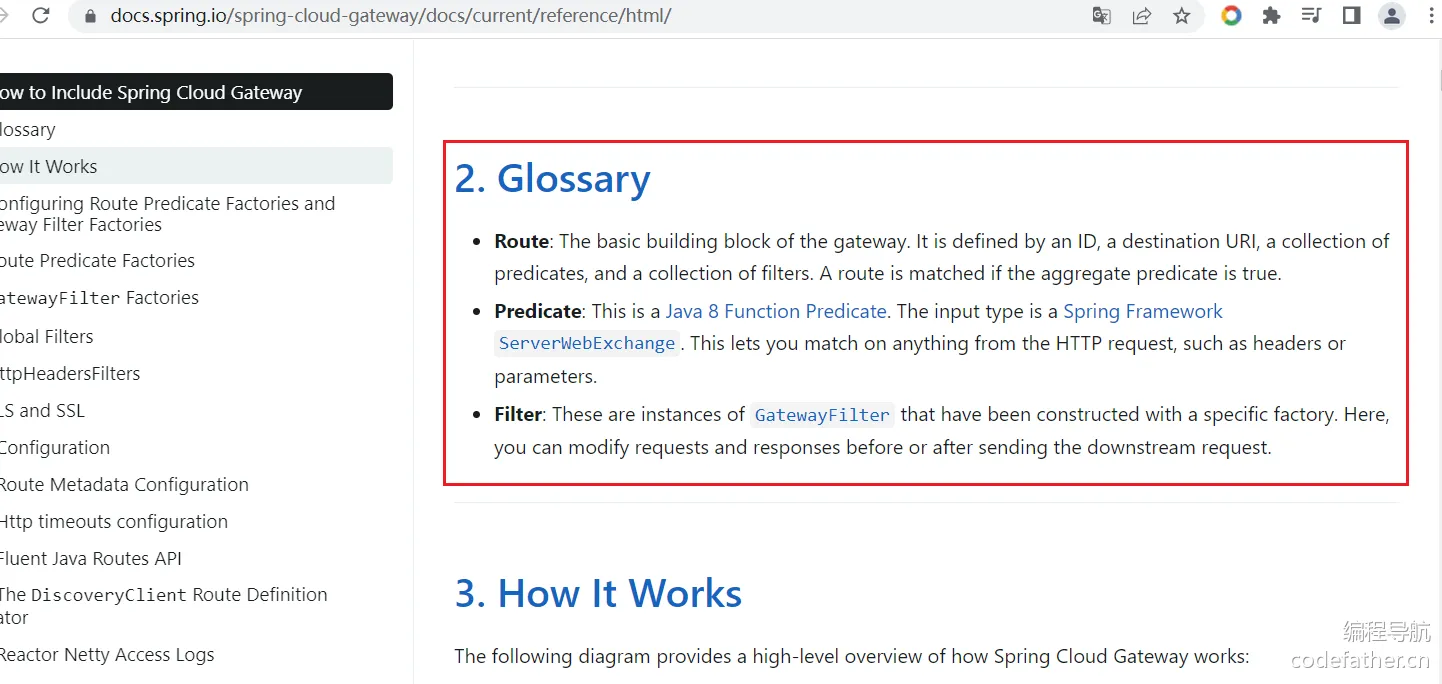1442x684 pixels.
Task: Toggle the browser side panel icon
Action: [1352, 16]
